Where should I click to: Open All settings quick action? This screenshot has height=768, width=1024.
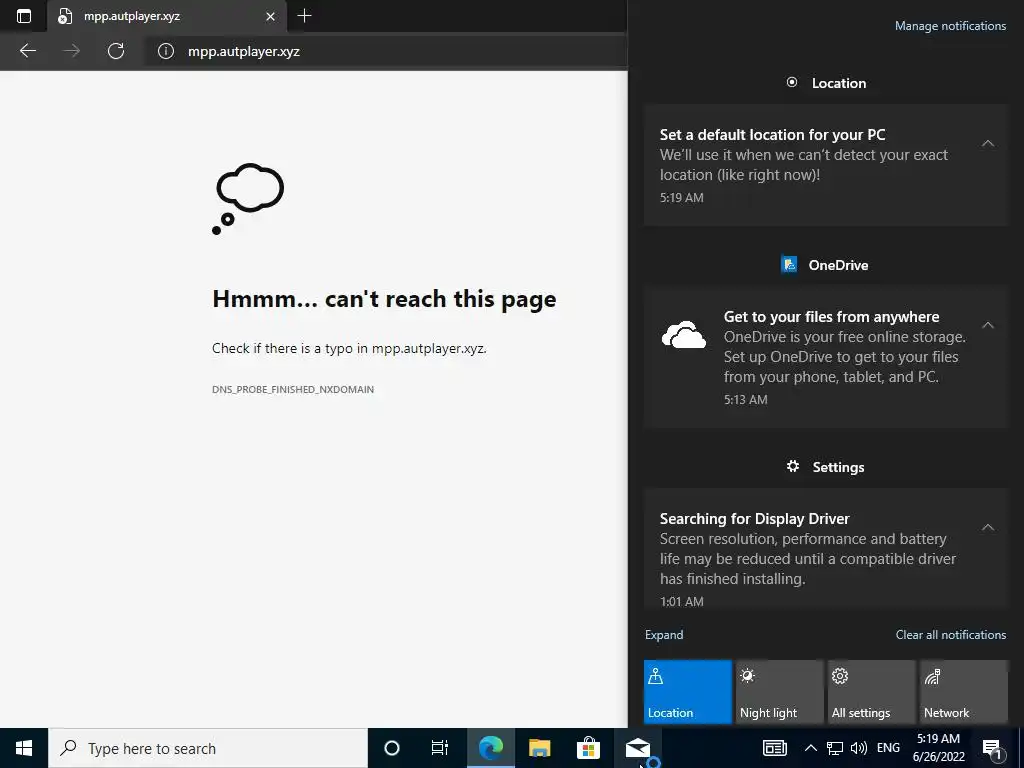tap(872, 692)
